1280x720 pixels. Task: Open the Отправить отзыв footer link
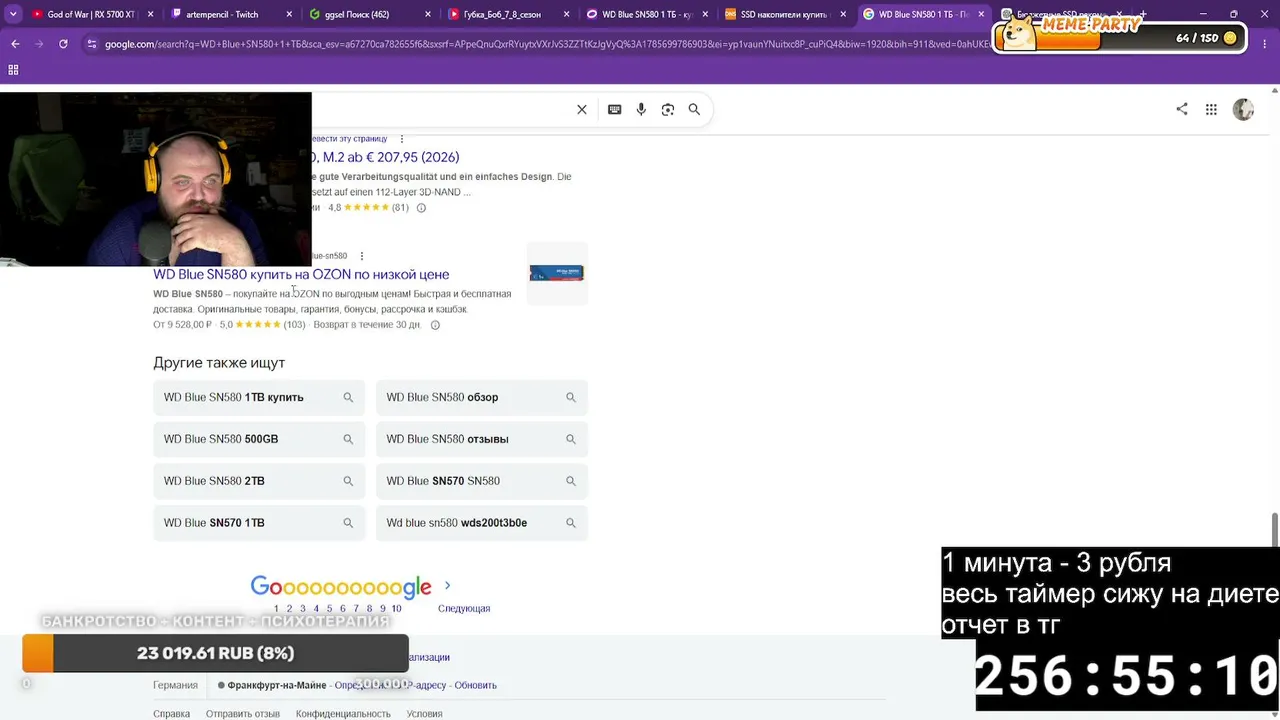point(243,714)
